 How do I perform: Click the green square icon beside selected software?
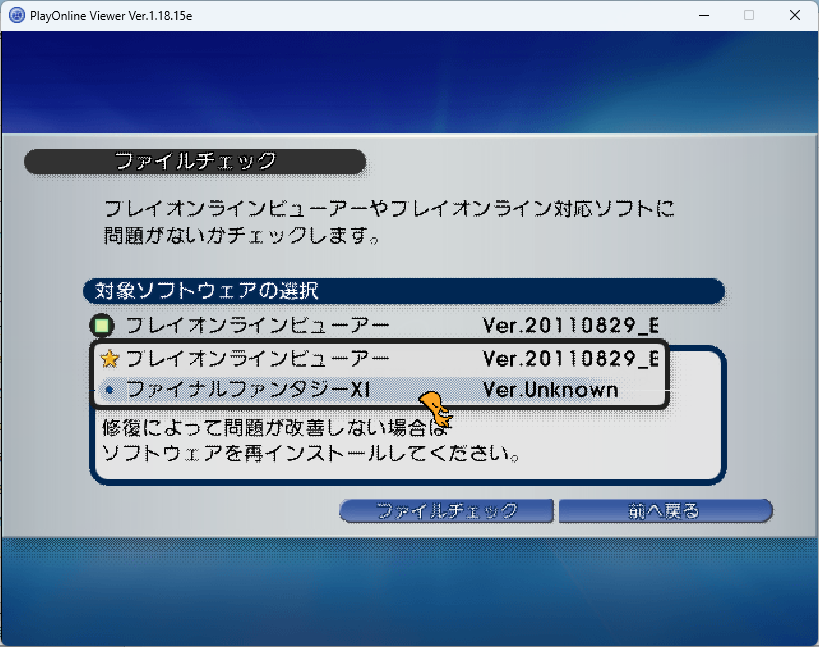102,326
